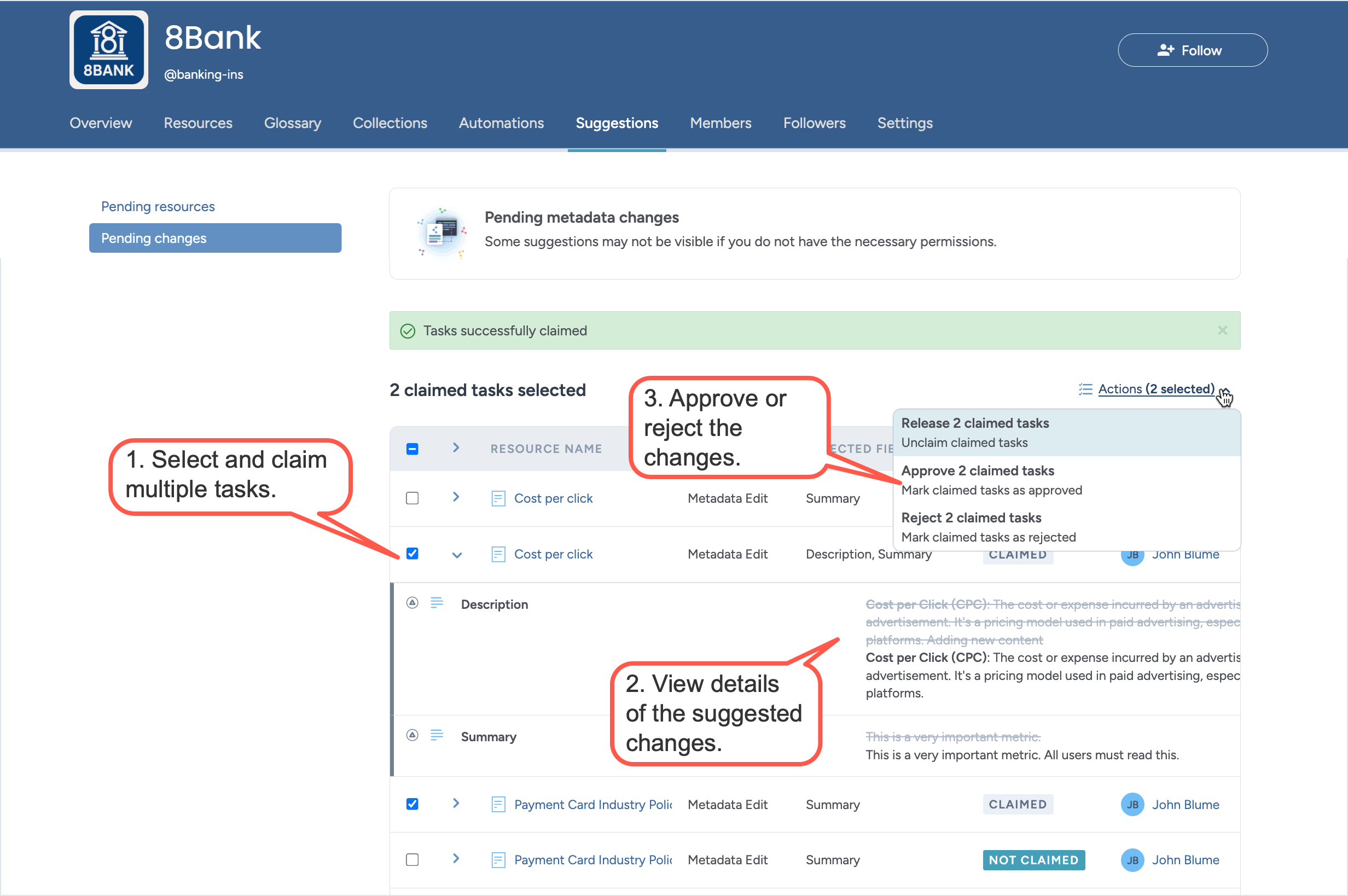Click the Follow button
The image size is (1348, 896).
click(x=1192, y=50)
